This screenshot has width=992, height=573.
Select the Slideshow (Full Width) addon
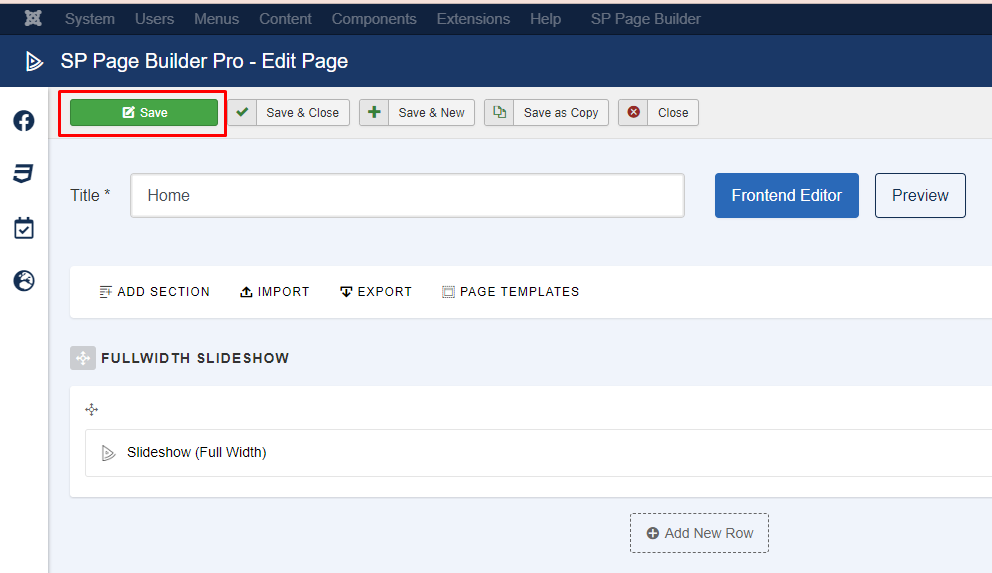click(x=538, y=453)
